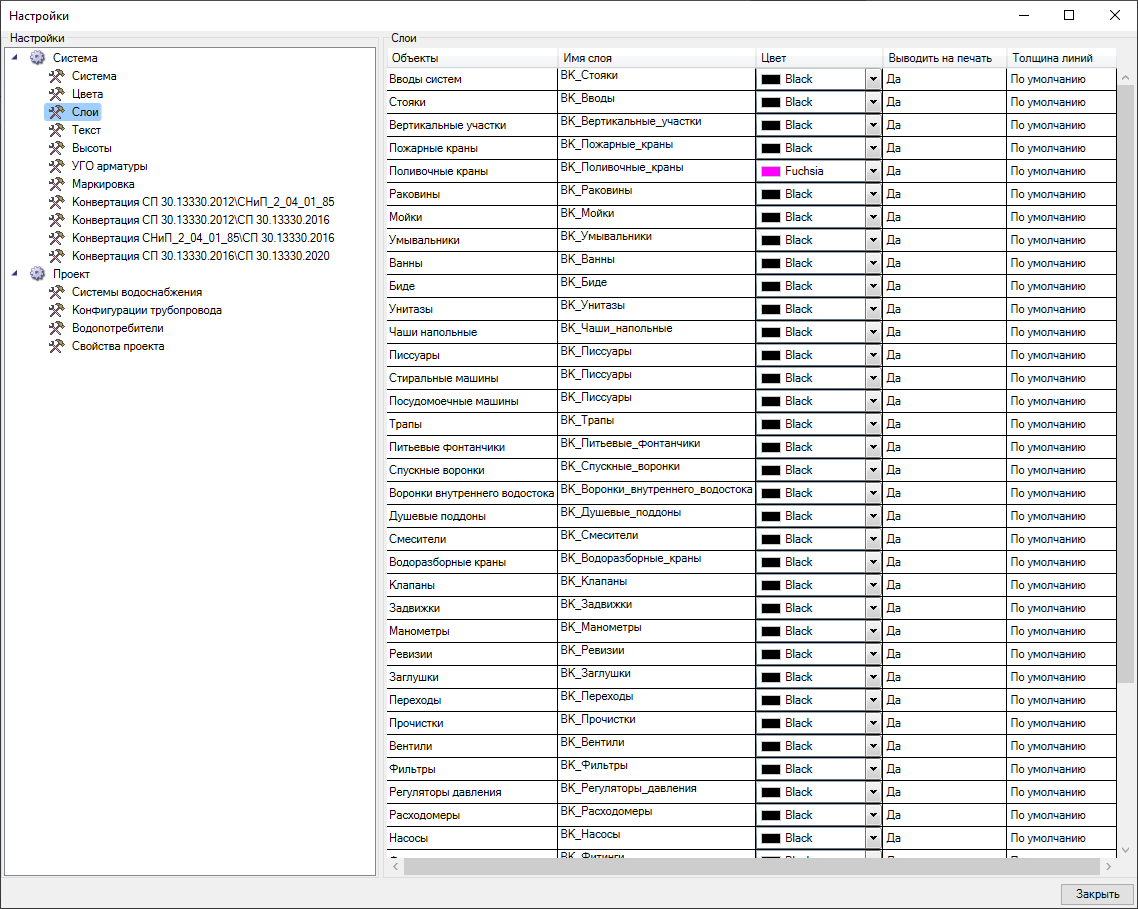The width and height of the screenshot is (1138, 909).
Task: Click horizontal scrollbar left arrow
Action: coord(396,866)
